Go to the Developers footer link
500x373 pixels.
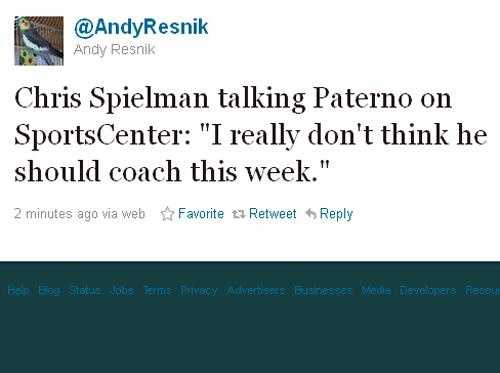(x=428, y=291)
